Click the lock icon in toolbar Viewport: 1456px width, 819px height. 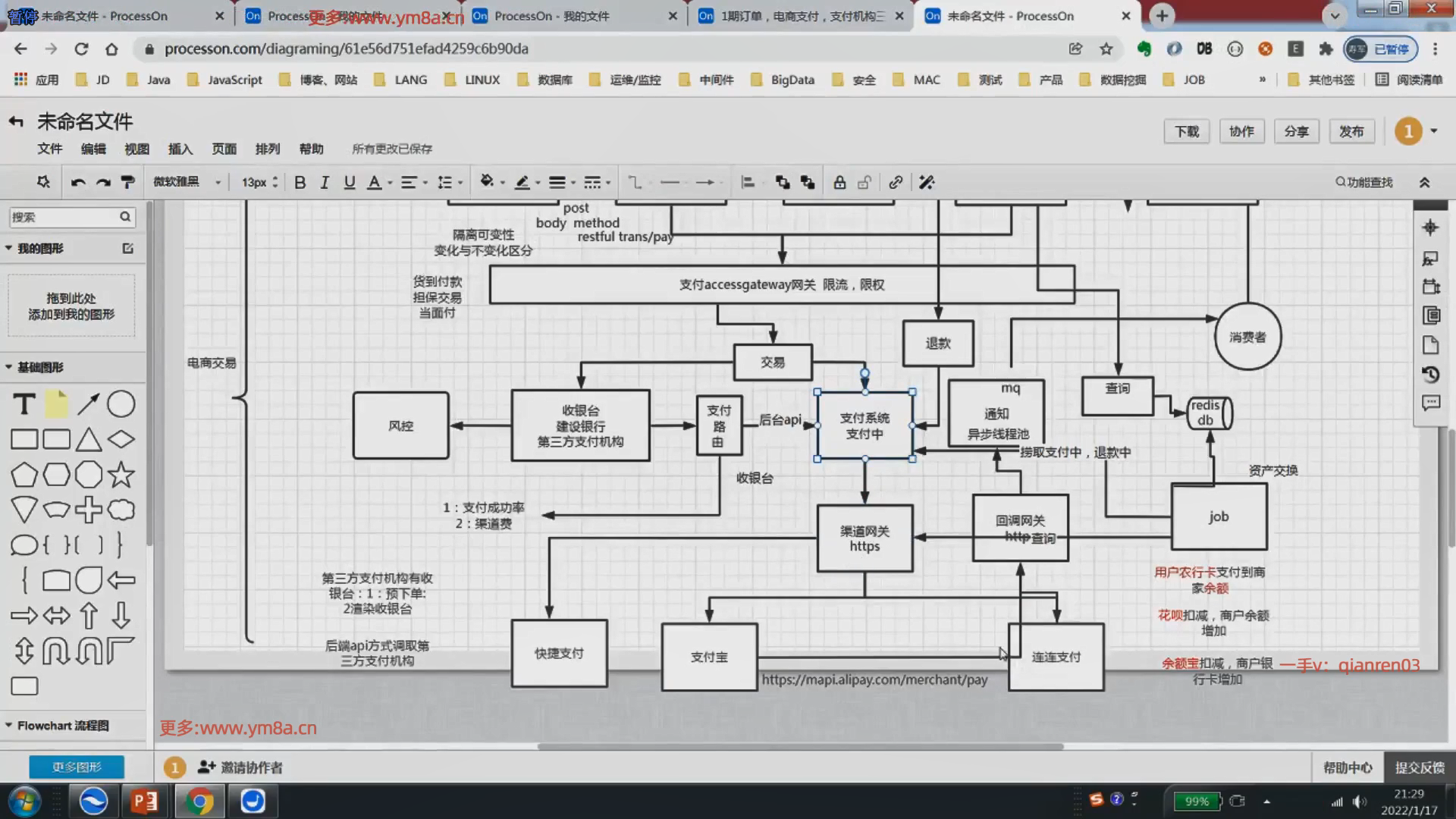click(x=839, y=182)
